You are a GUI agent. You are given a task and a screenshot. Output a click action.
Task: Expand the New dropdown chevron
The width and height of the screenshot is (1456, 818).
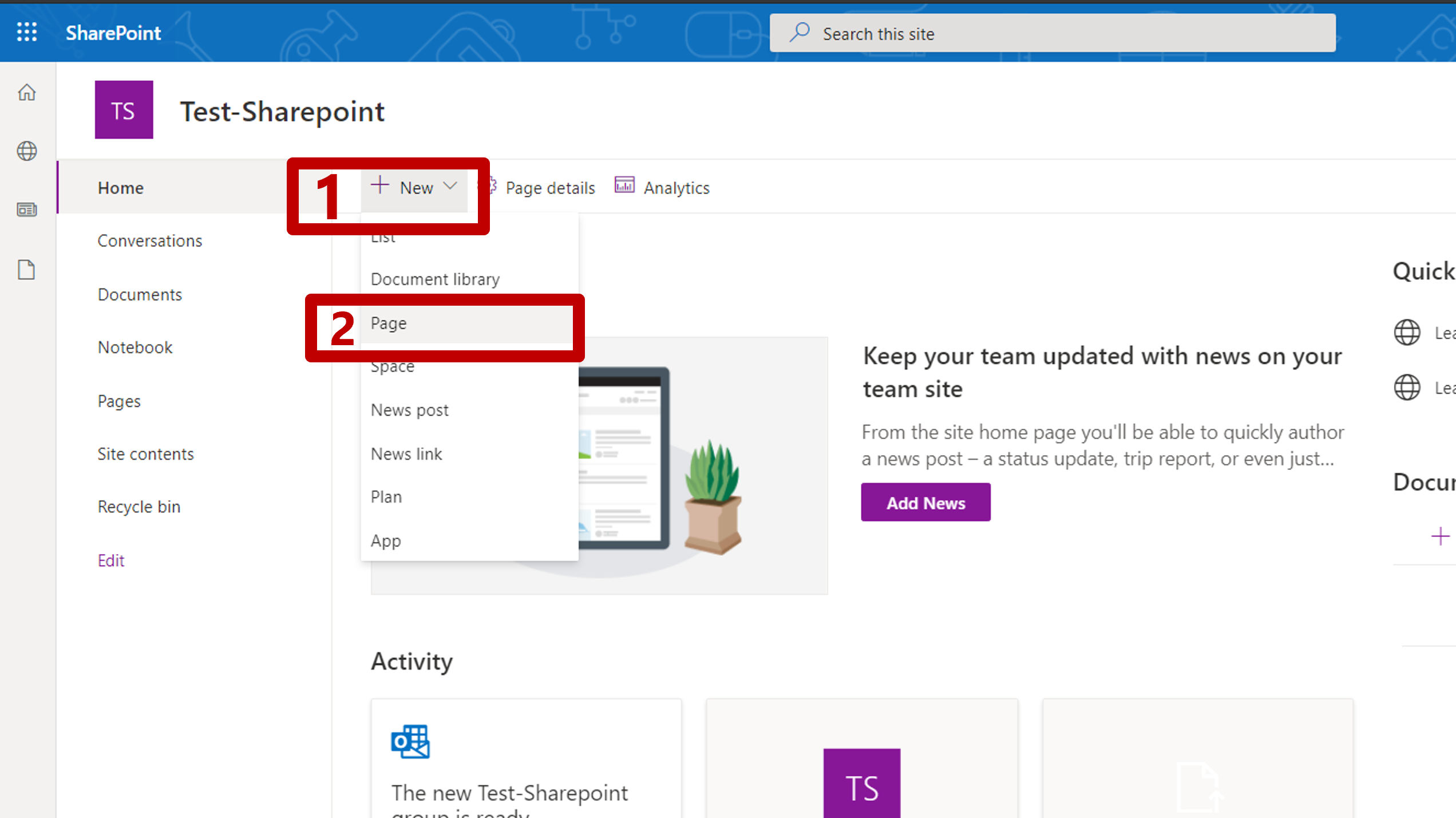pos(450,186)
